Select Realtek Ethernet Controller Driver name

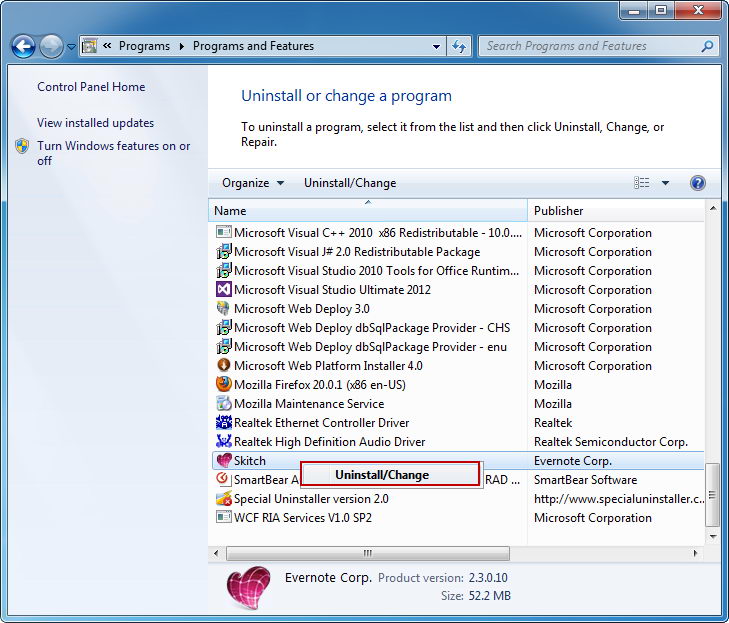pyautogui.click(x=322, y=423)
